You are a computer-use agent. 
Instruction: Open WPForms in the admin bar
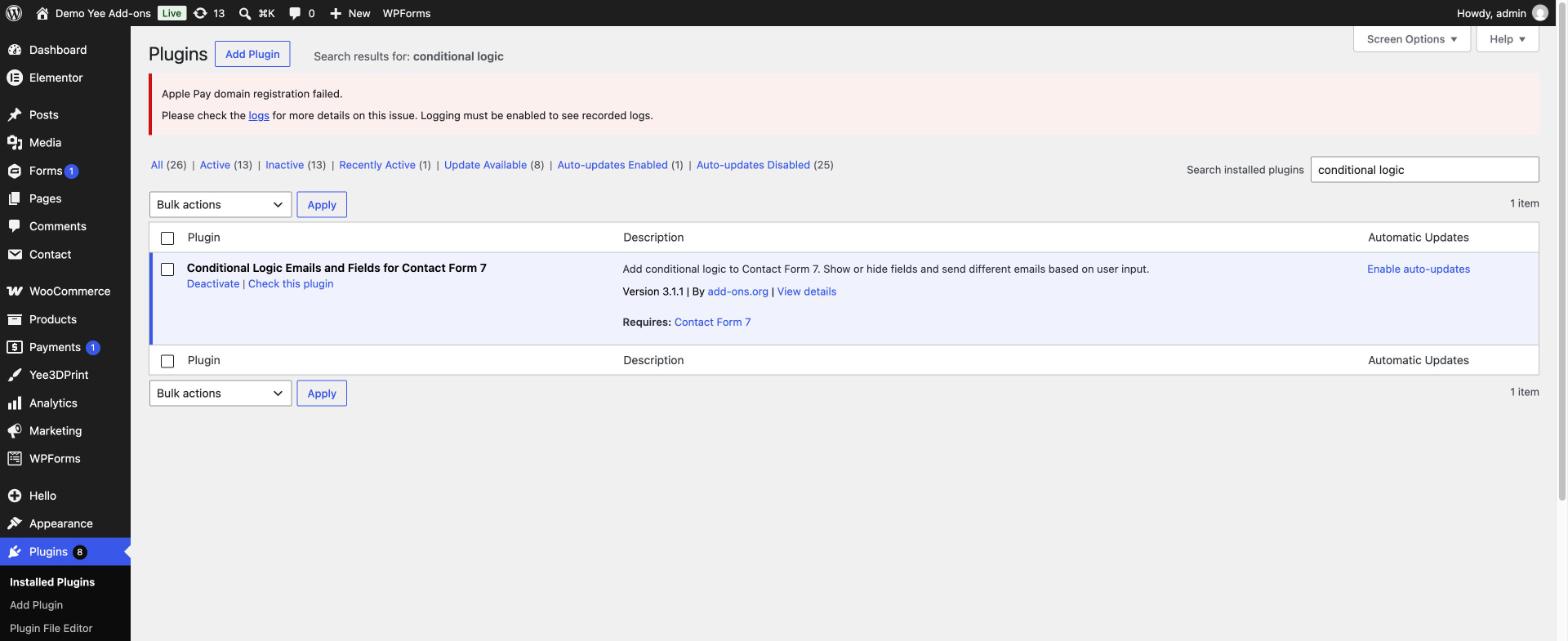(x=406, y=13)
